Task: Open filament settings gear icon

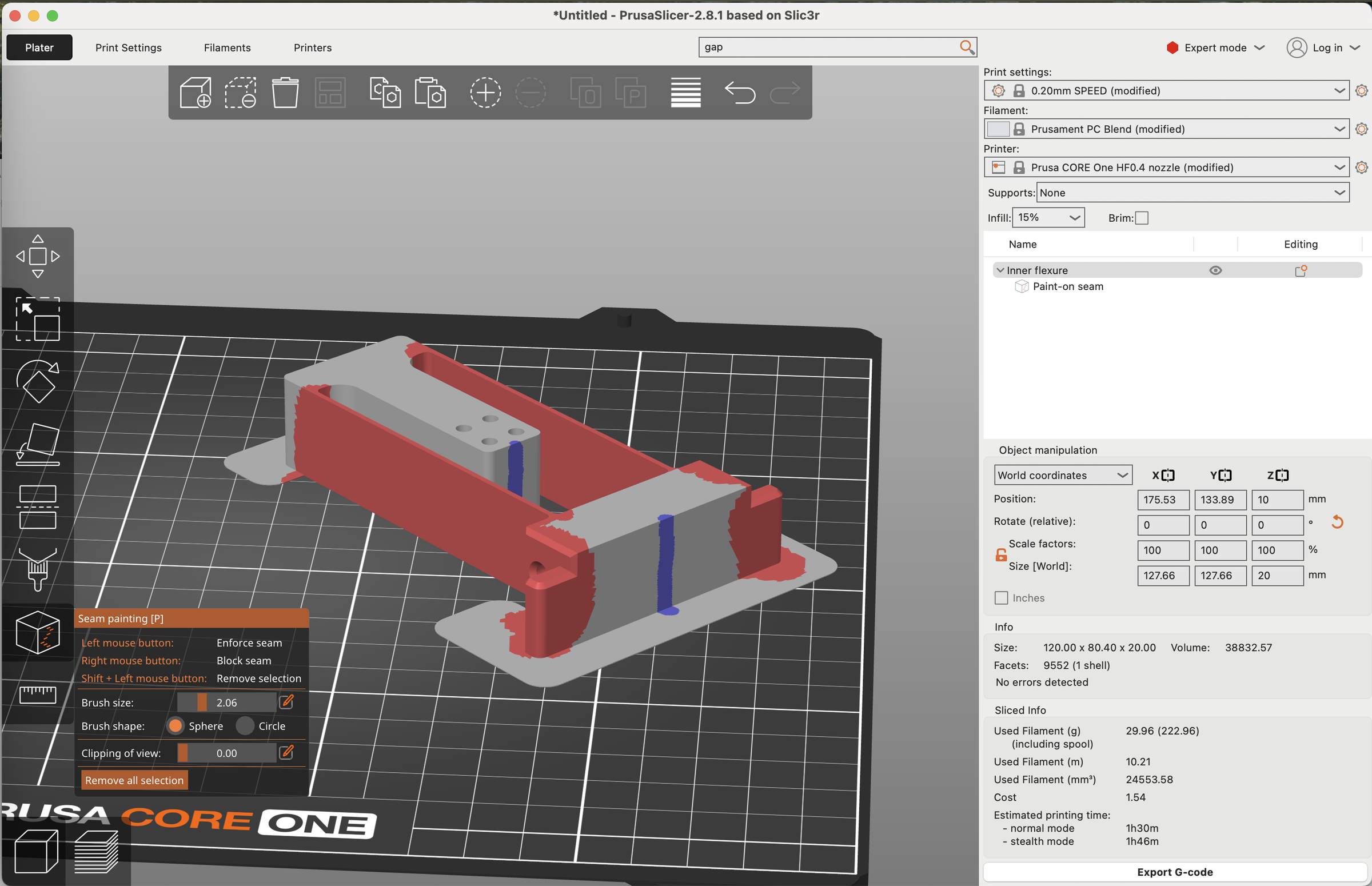Action: pyautogui.click(x=1361, y=129)
